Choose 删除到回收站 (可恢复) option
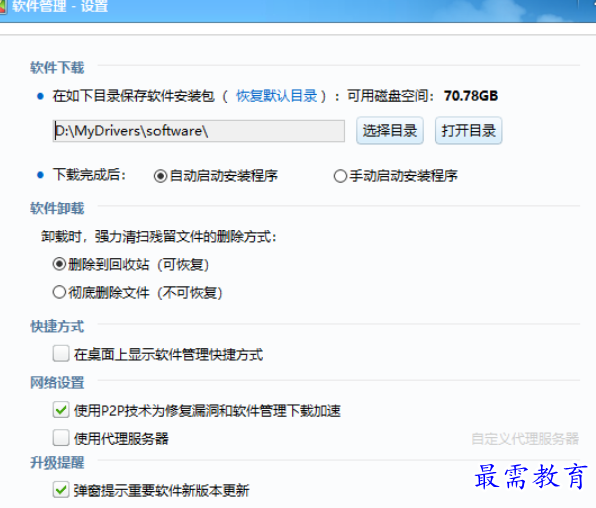The height and width of the screenshot is (508, 596). click(x=59, y=264)
